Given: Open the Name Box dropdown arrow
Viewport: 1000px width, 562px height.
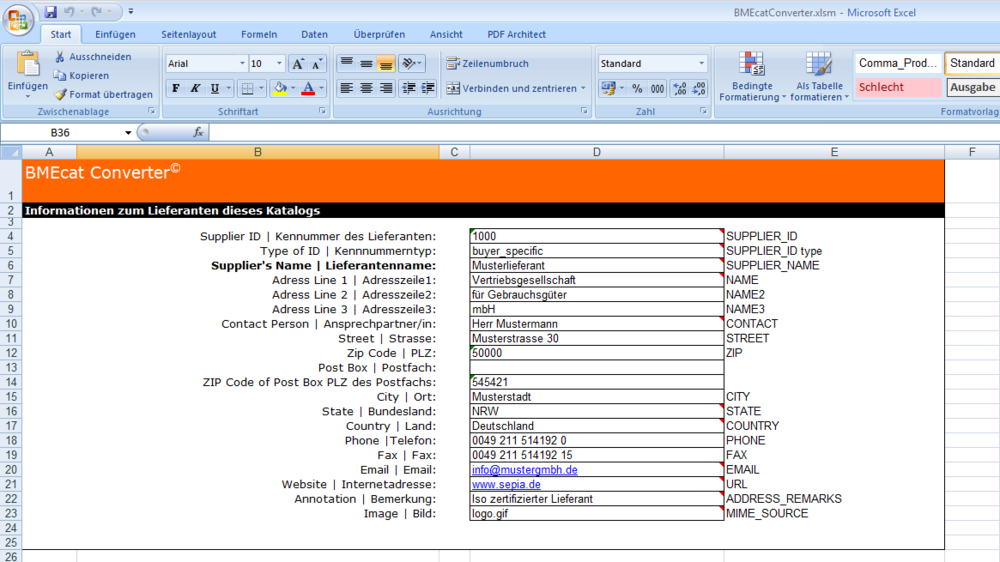Looking at the screenshot, I should [128, 133].
